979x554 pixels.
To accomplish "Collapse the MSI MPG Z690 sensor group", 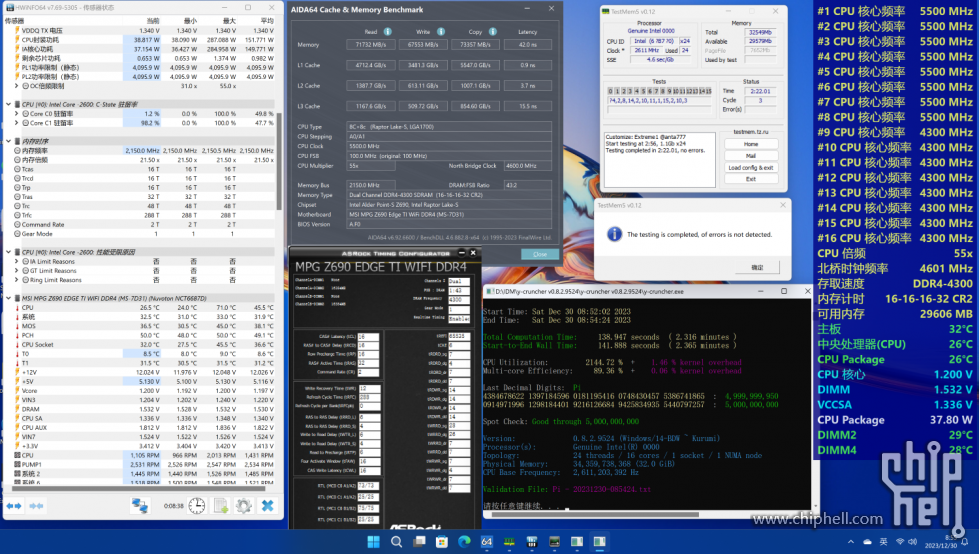I will coord(9,299).
